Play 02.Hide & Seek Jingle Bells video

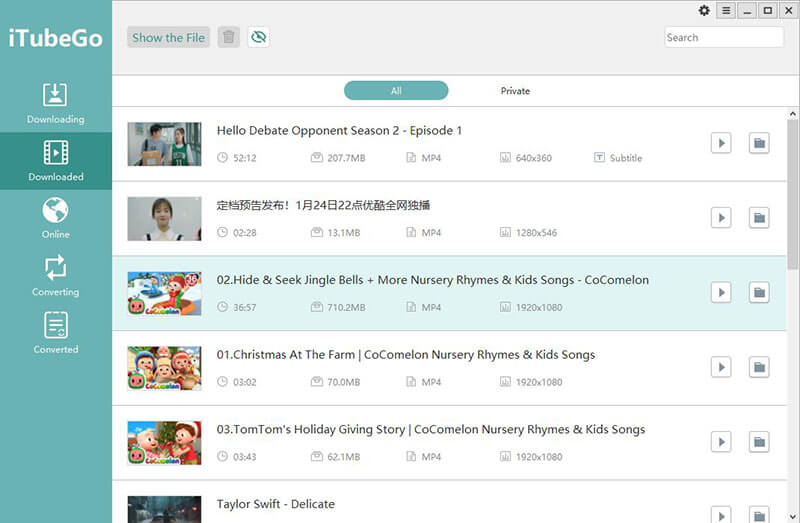click(721, 292)
